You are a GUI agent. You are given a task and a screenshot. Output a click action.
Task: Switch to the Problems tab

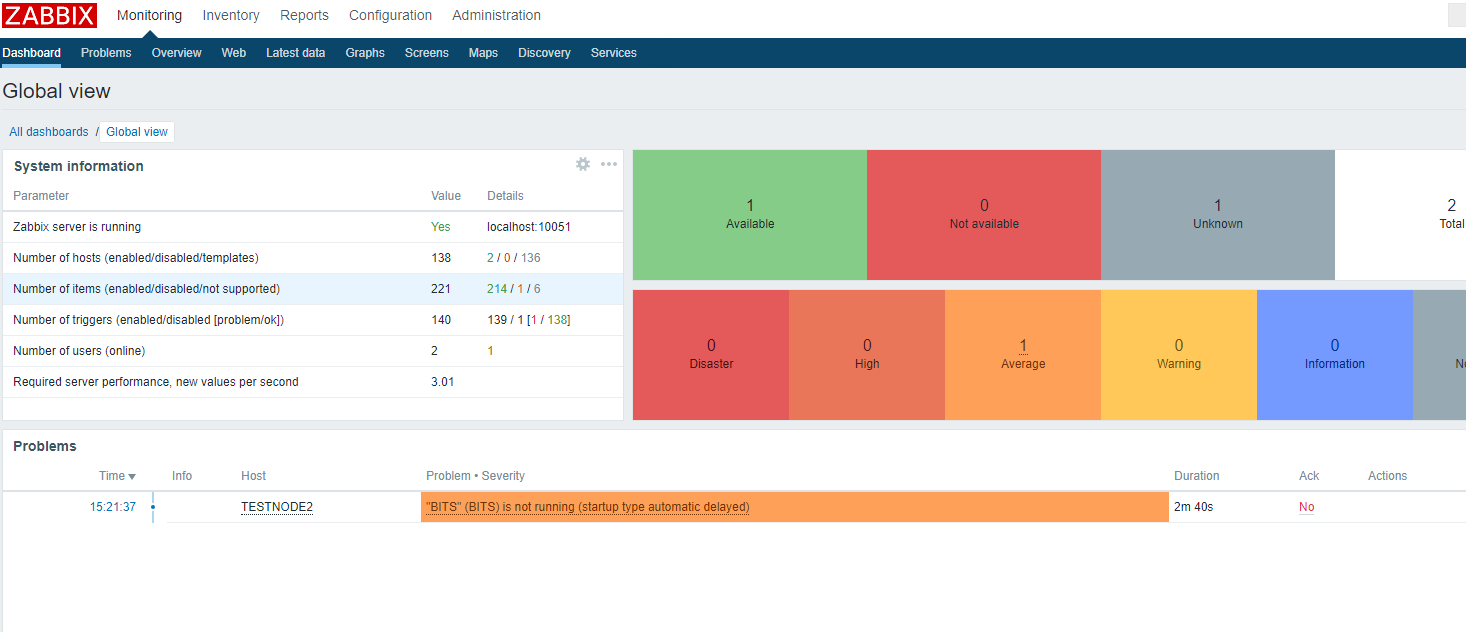click(x=106, y=53)
